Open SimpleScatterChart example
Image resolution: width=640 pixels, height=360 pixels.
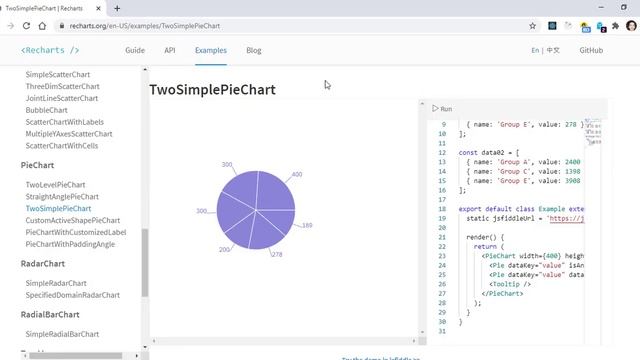[x=58, y=74]
